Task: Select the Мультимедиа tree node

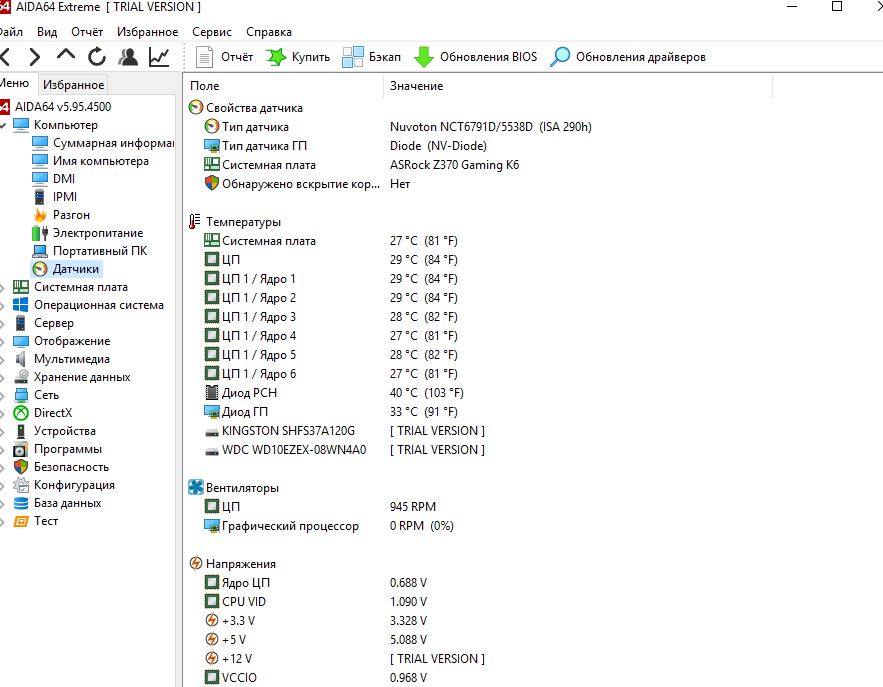Action: 72,359
